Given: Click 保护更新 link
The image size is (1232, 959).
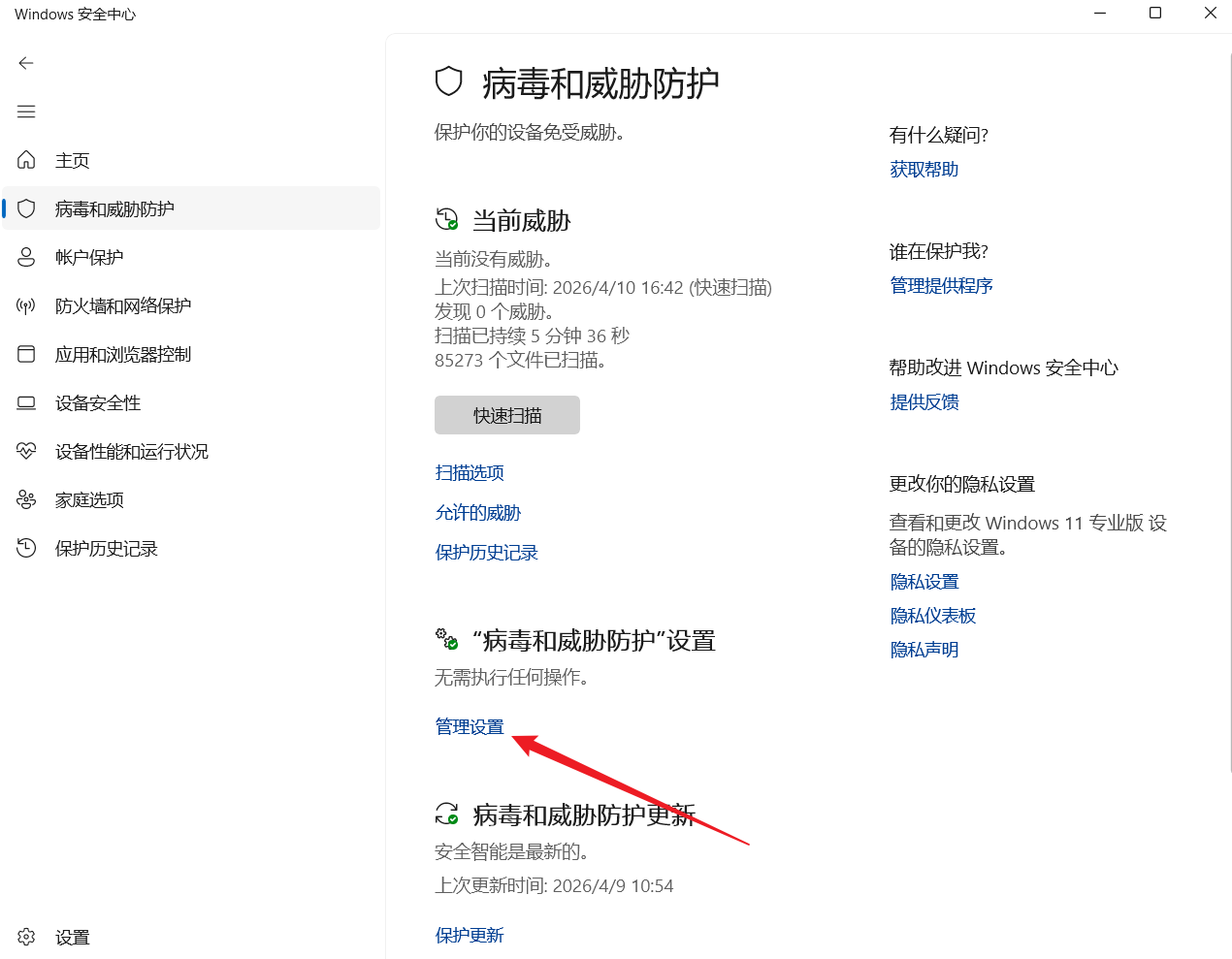Looking at the screenshot, I should pyautogui.click(x=470, y=935).
